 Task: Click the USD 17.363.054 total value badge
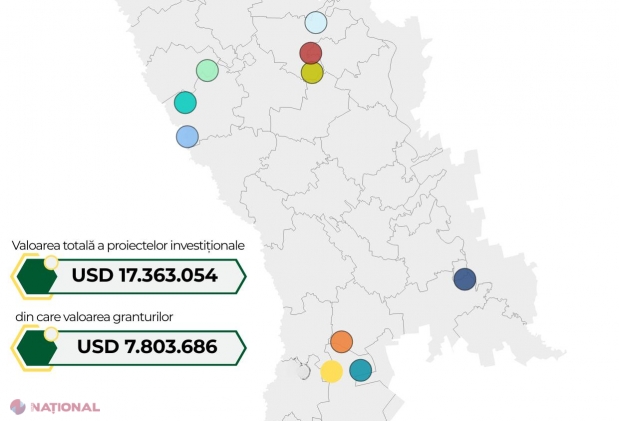click(x=129, y=276)
